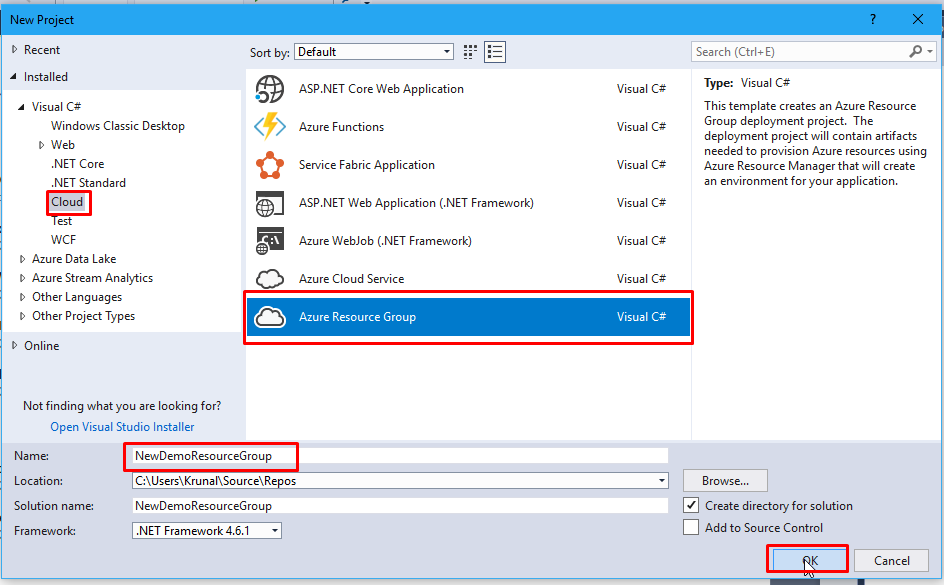Open search options dropdown arrow

click(930, 52)
